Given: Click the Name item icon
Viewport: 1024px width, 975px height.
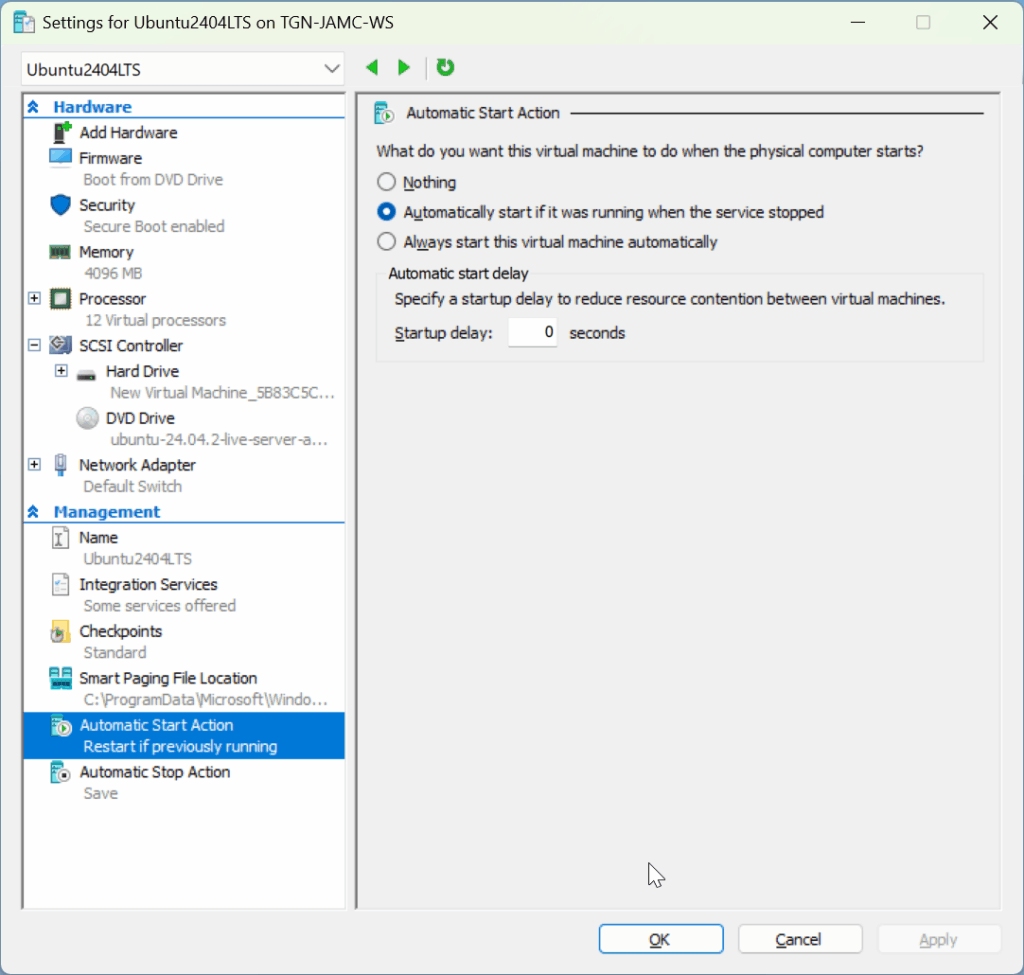Looking at the screenshot, I should click(60, 537).
